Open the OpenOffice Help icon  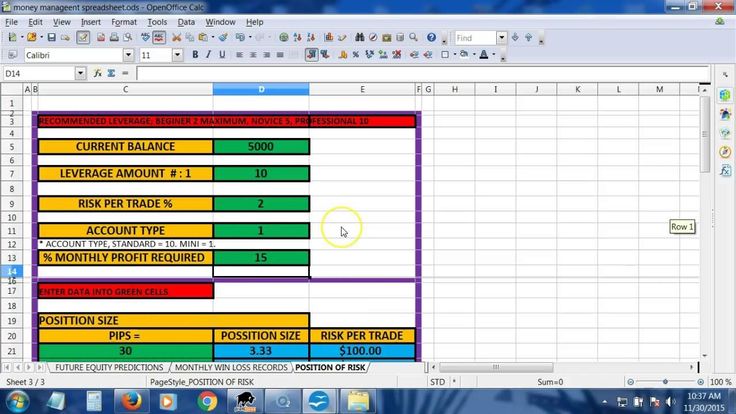[432, 38]
